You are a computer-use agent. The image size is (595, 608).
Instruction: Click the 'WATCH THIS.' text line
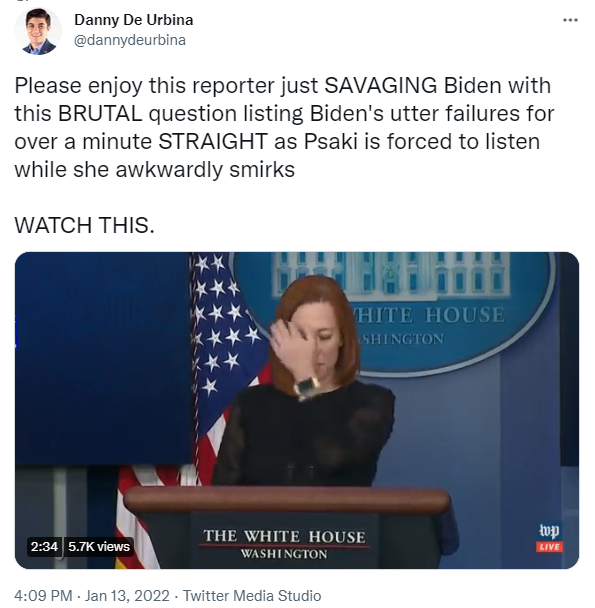tap(85, 225)
